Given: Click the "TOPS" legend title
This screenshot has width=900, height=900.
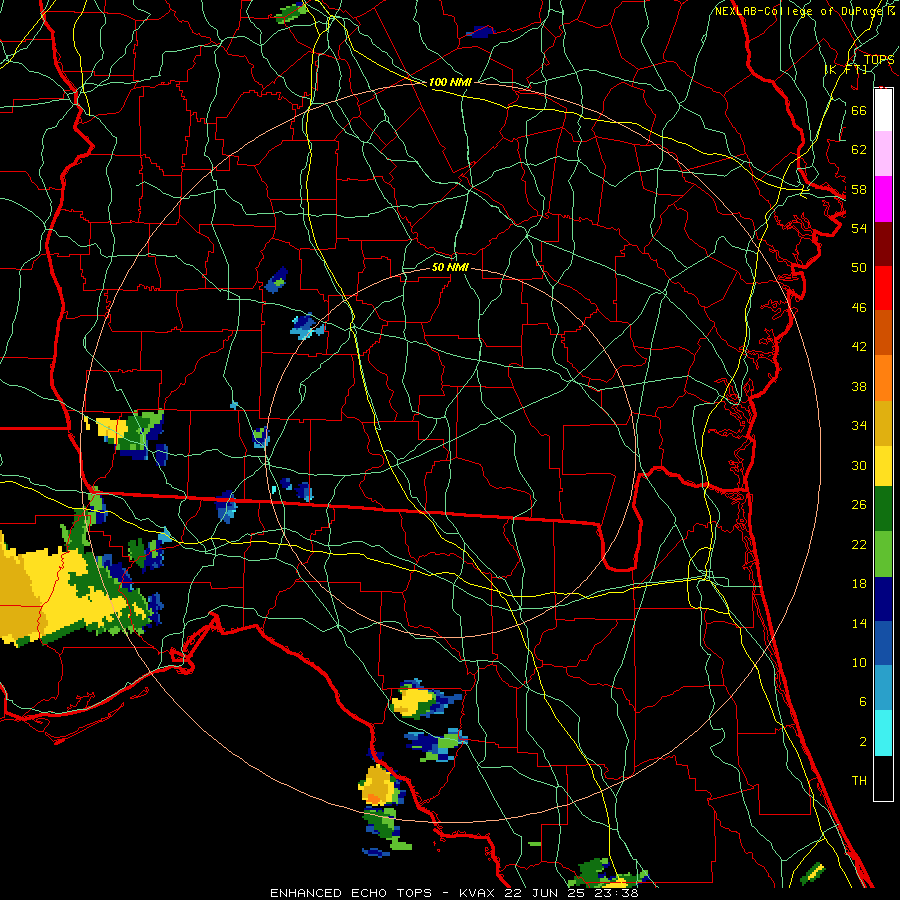Looking at the screenshot, I should pos(879,59).
